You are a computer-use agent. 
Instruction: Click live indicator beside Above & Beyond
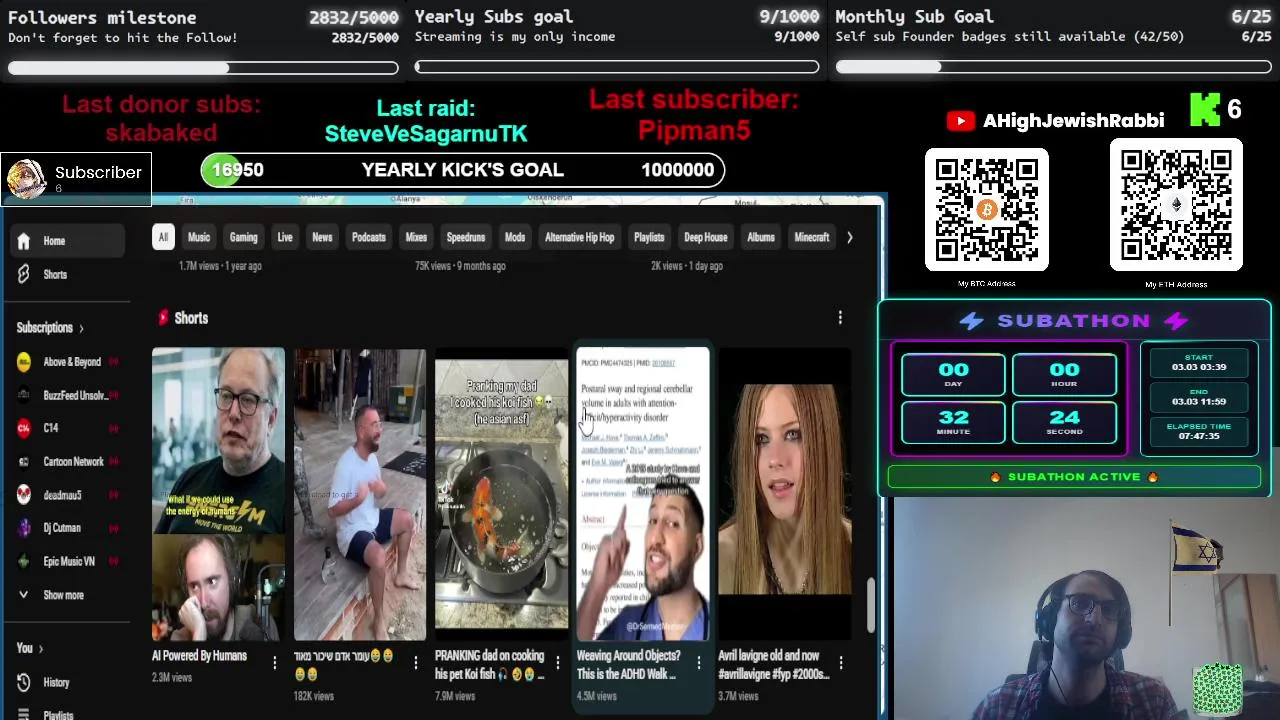[113, 362]
